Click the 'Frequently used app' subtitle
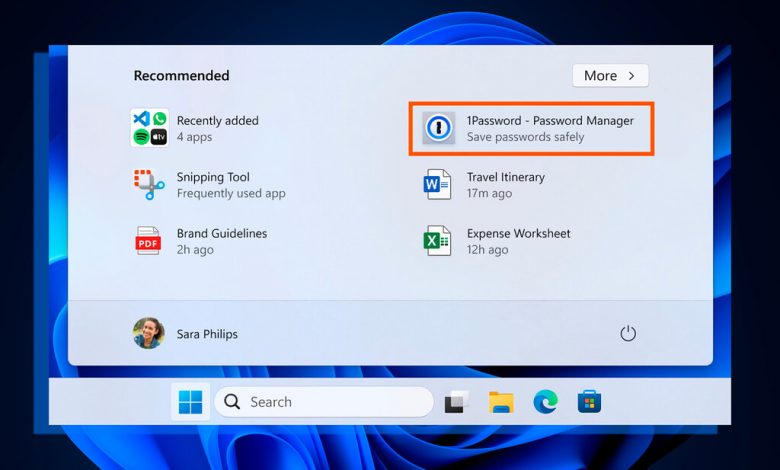Screen dimensions: 780x470 click(231, 193)
